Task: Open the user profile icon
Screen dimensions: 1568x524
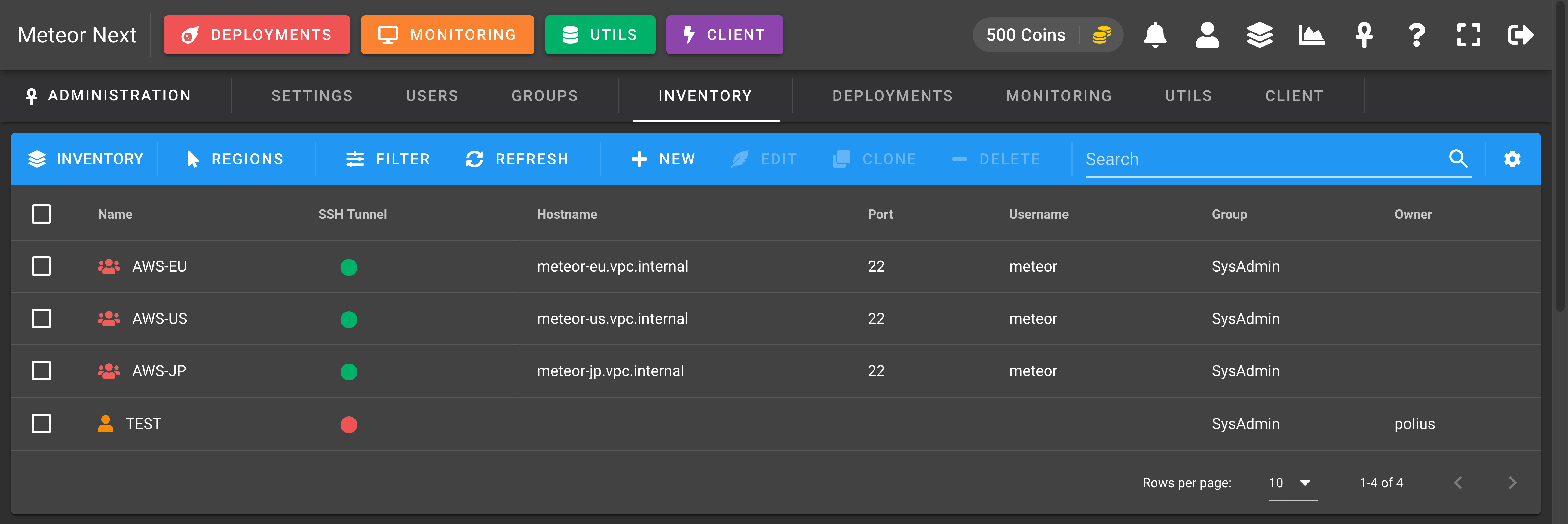Action: click(1207, 35)
